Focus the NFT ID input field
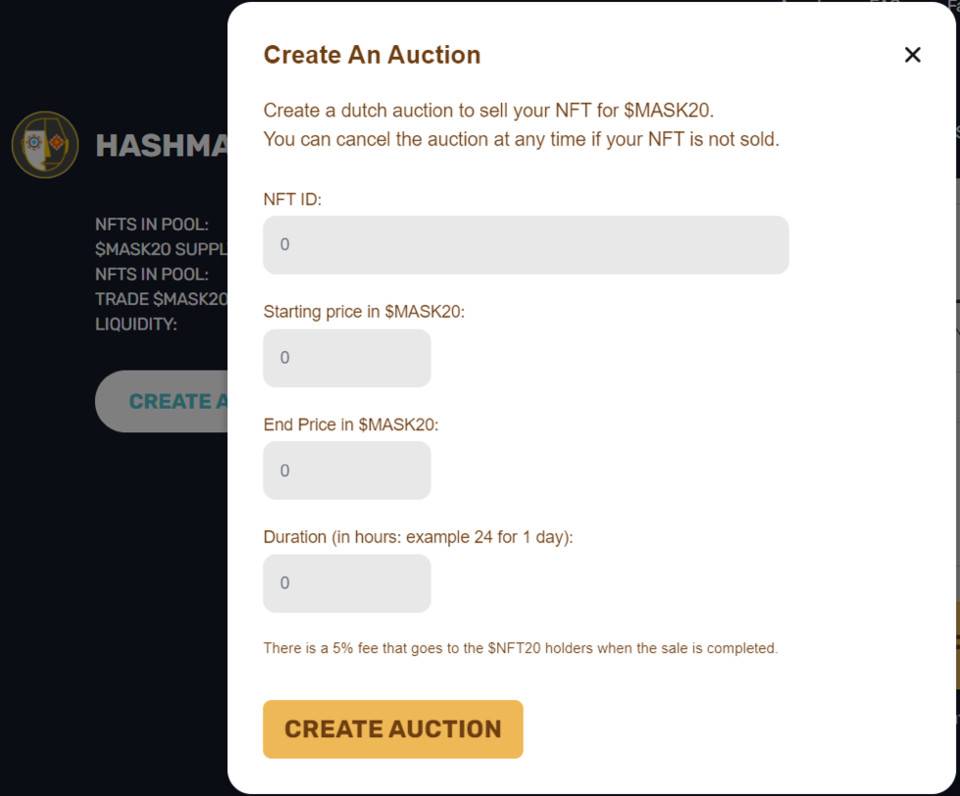The width and height of the screenshot is (960, 796). pyautogui.click(x=525, y=245)
